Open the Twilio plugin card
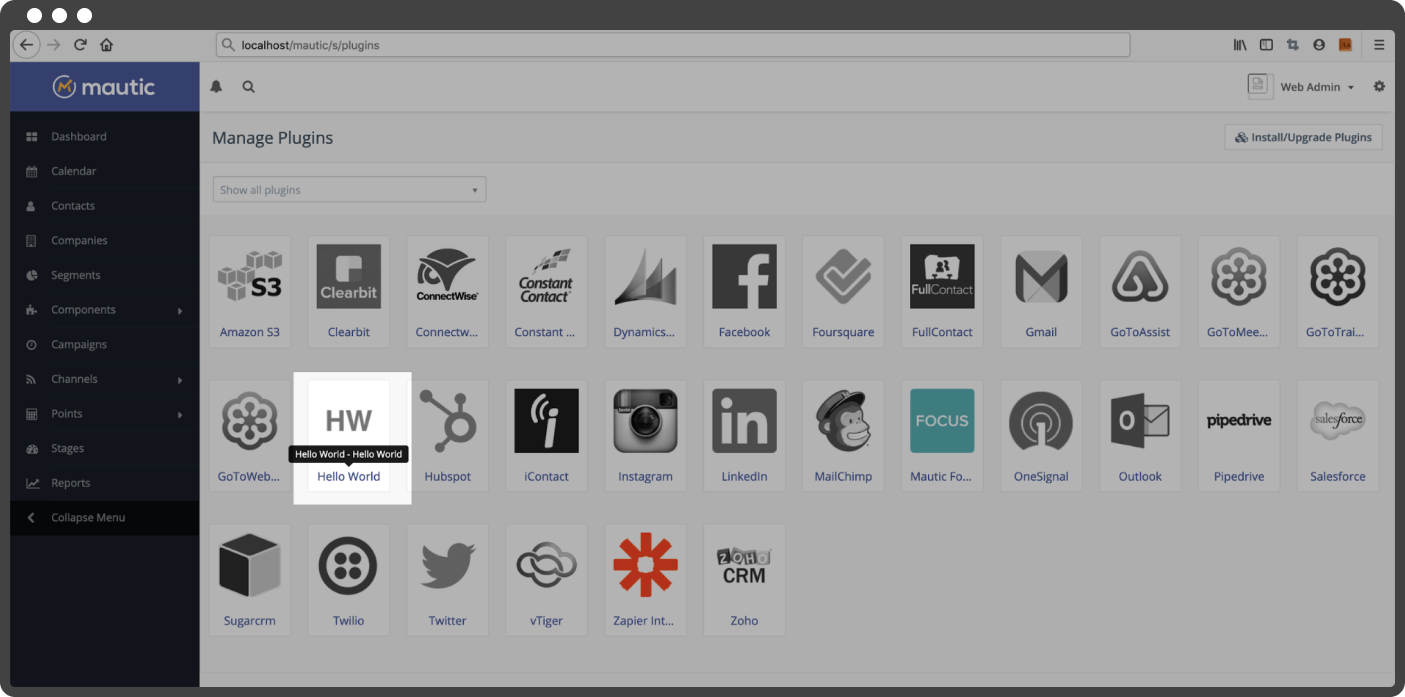This screenshot has width=1405, height=697. (x=349, y=579)
